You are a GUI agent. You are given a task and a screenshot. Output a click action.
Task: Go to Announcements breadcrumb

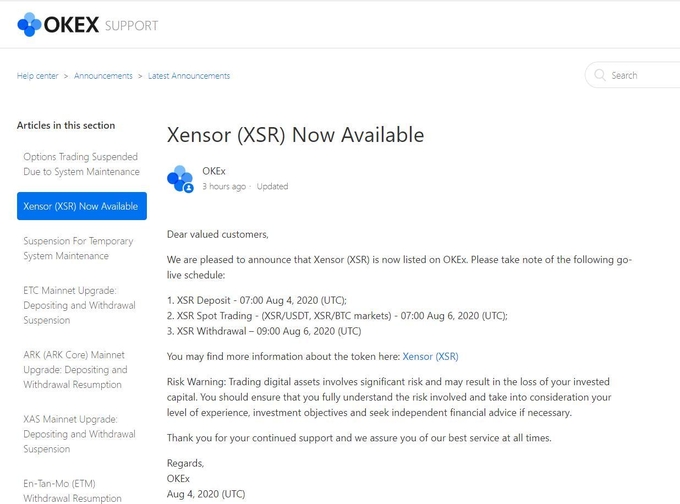(103, 76)
